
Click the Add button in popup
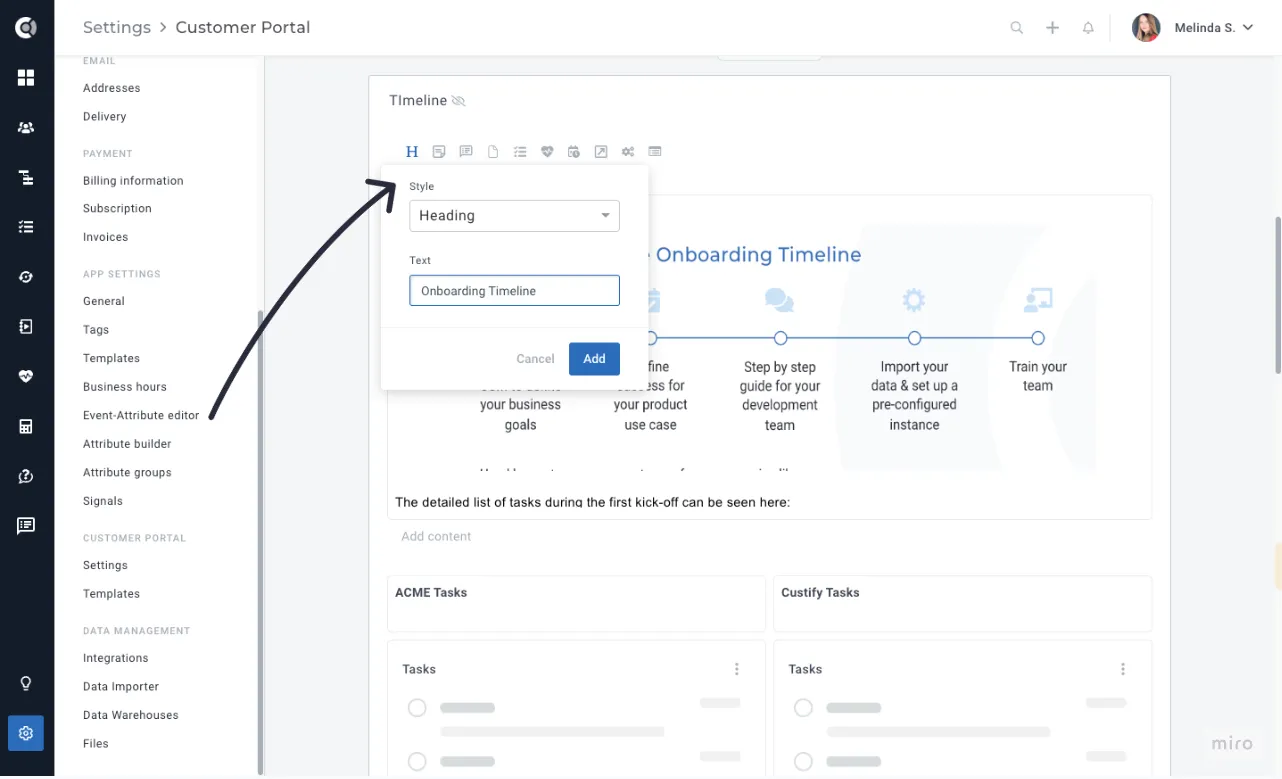tap(594, 359)
